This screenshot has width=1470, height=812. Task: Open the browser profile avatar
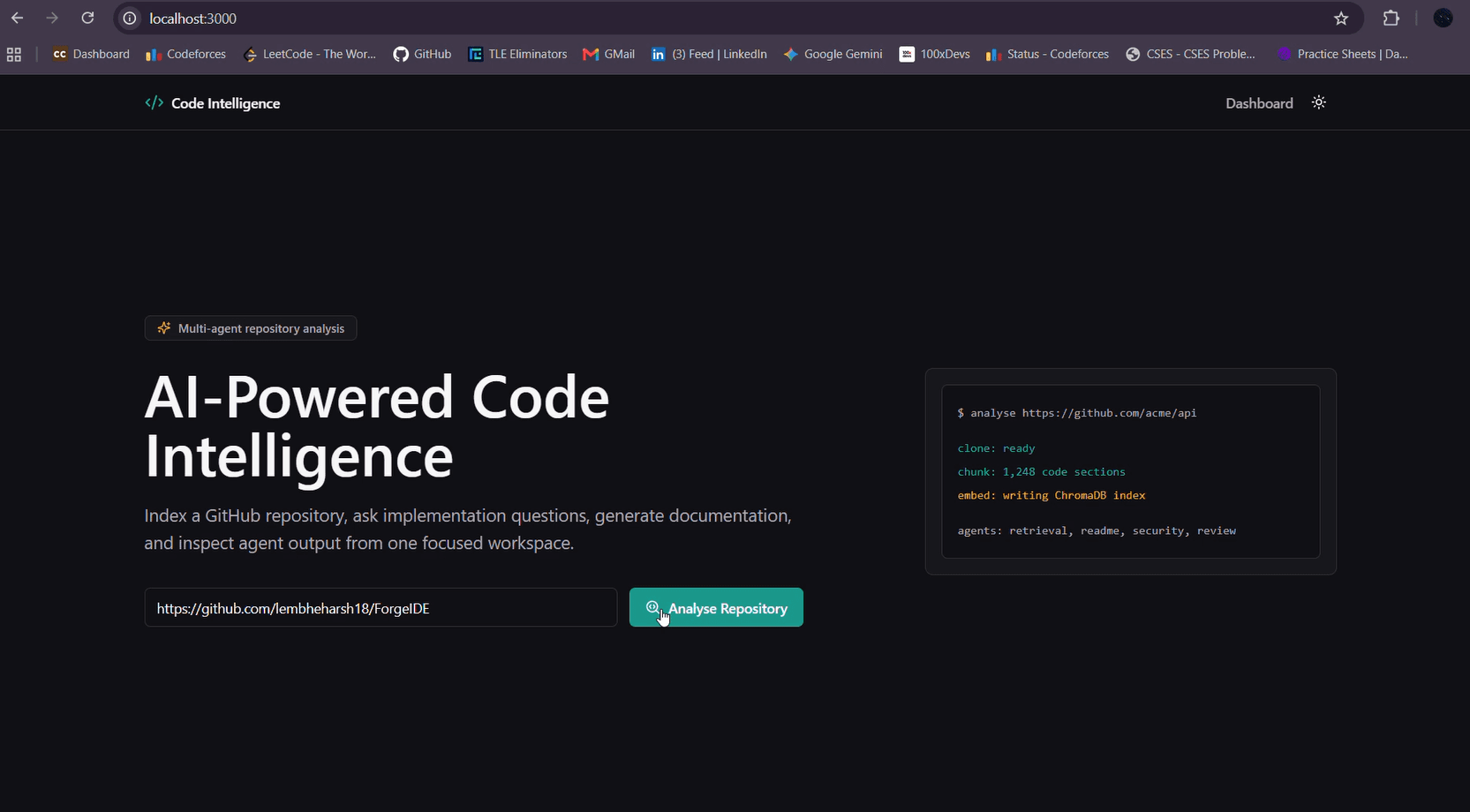pyautogui.click(x=1443, y=18)
